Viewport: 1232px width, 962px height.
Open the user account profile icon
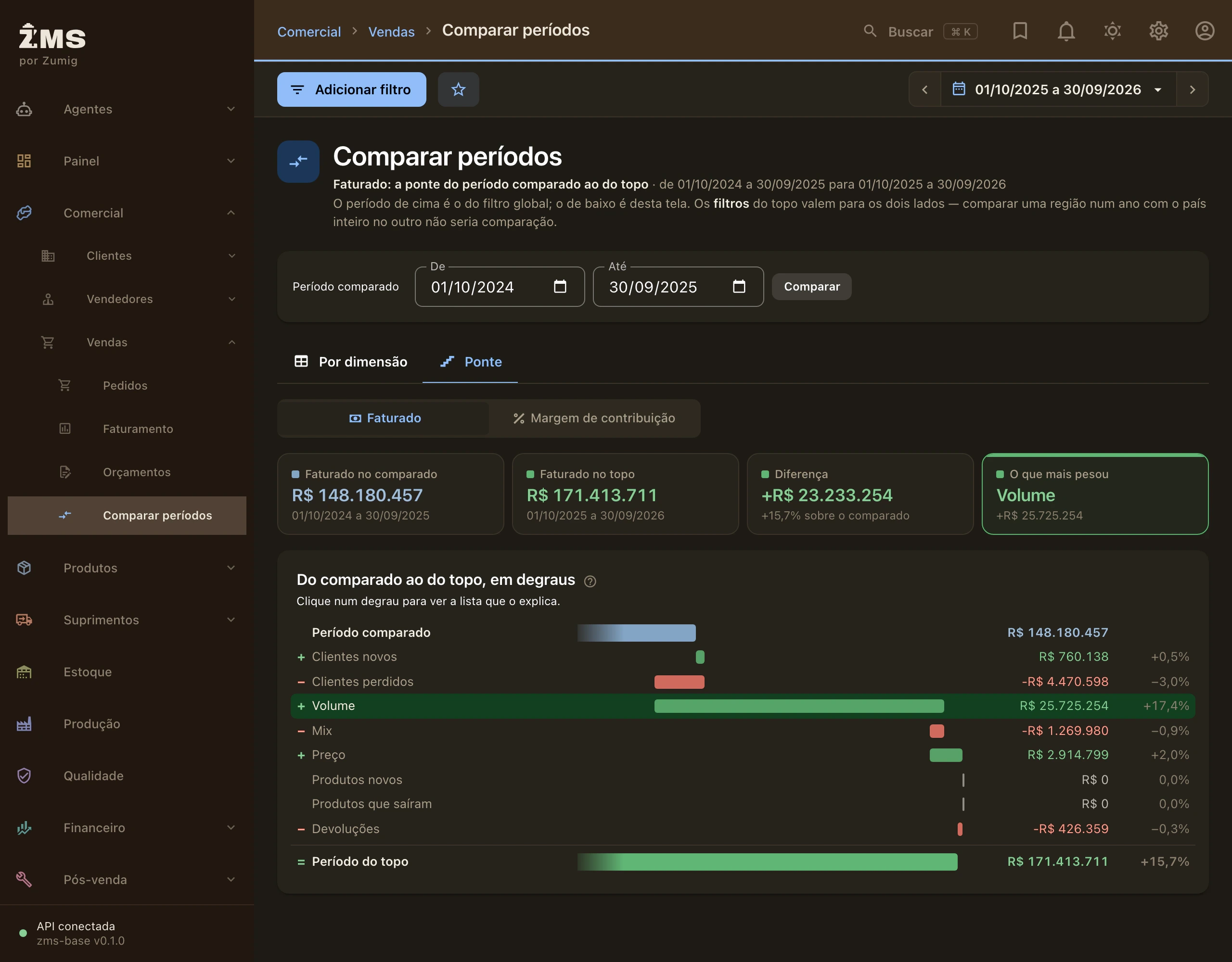click(x=1205, y=31)
